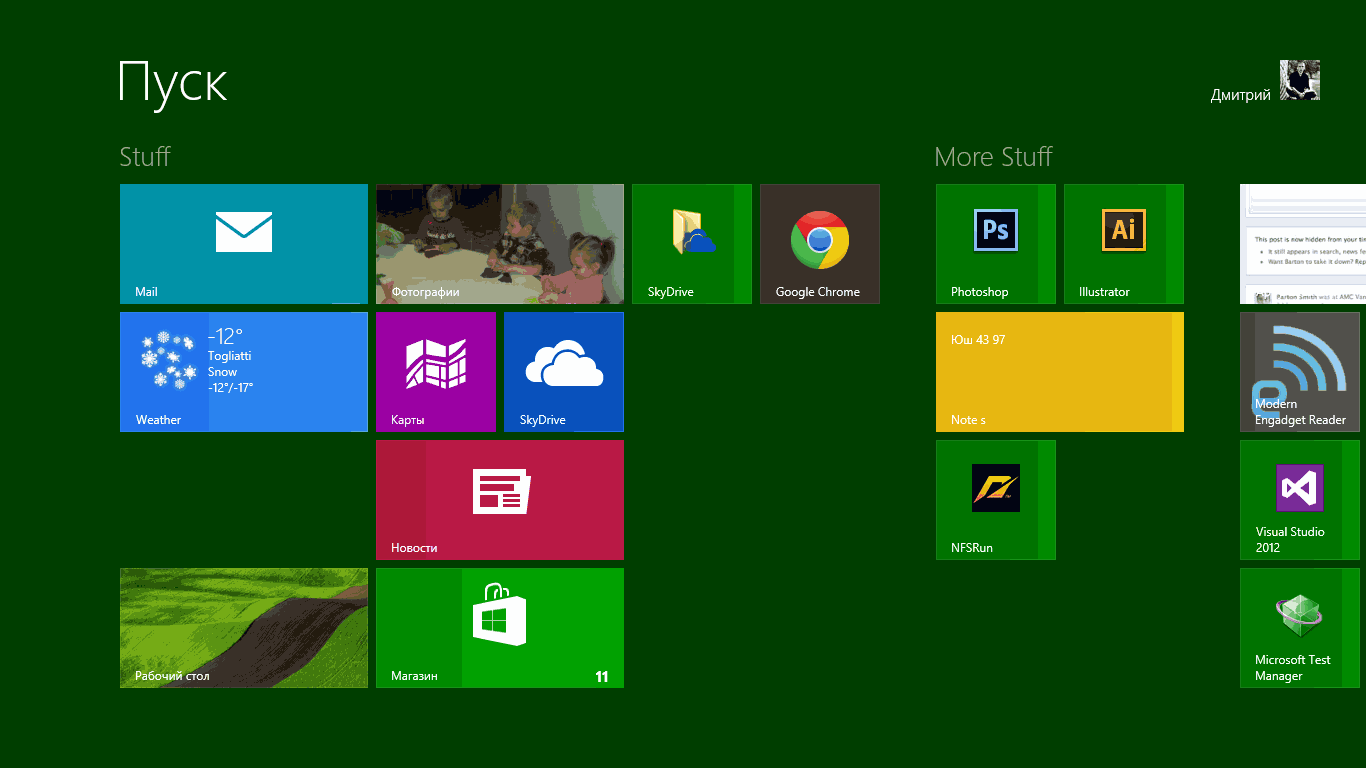
Task: Click the user profile picture
Action: point(1300,80)
